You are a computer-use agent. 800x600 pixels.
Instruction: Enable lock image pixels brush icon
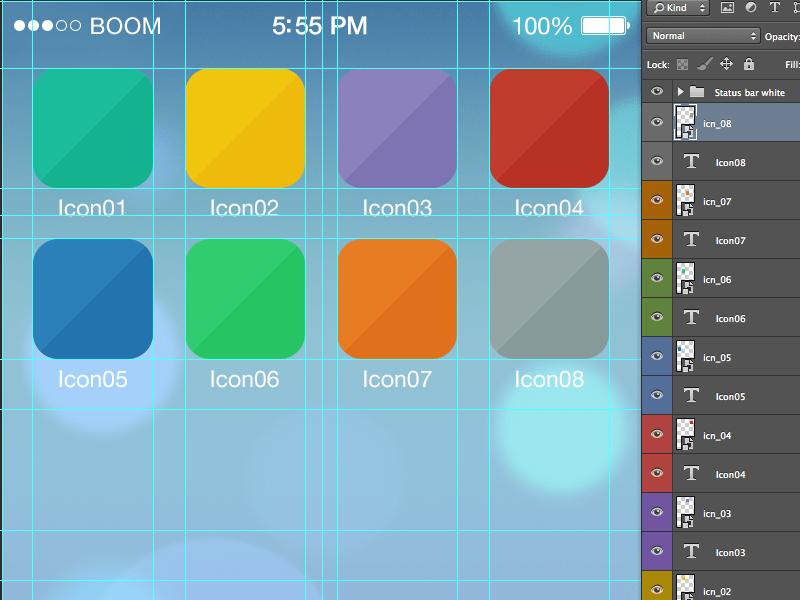coord(704,63)
